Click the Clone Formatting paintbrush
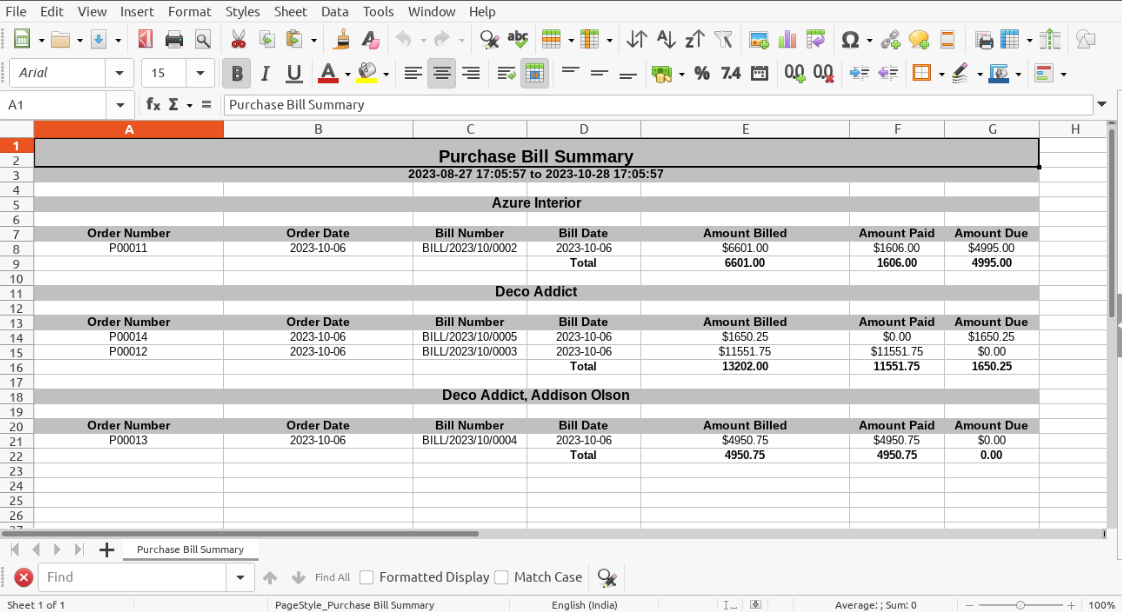 pyautogui.click(x=342, y=39)
